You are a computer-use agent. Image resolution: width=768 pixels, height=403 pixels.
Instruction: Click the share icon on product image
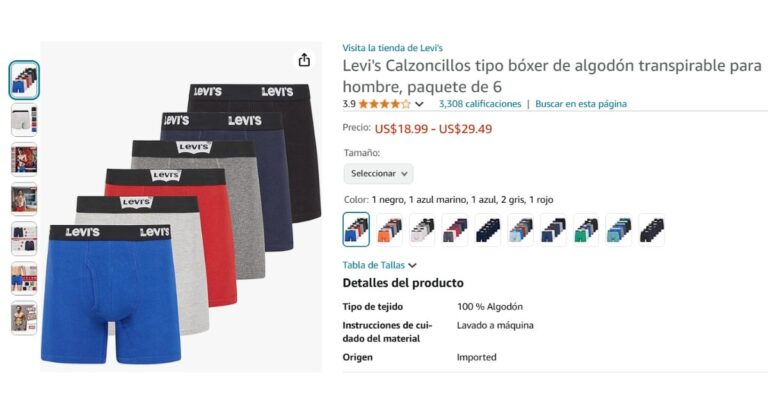point(304,60)
